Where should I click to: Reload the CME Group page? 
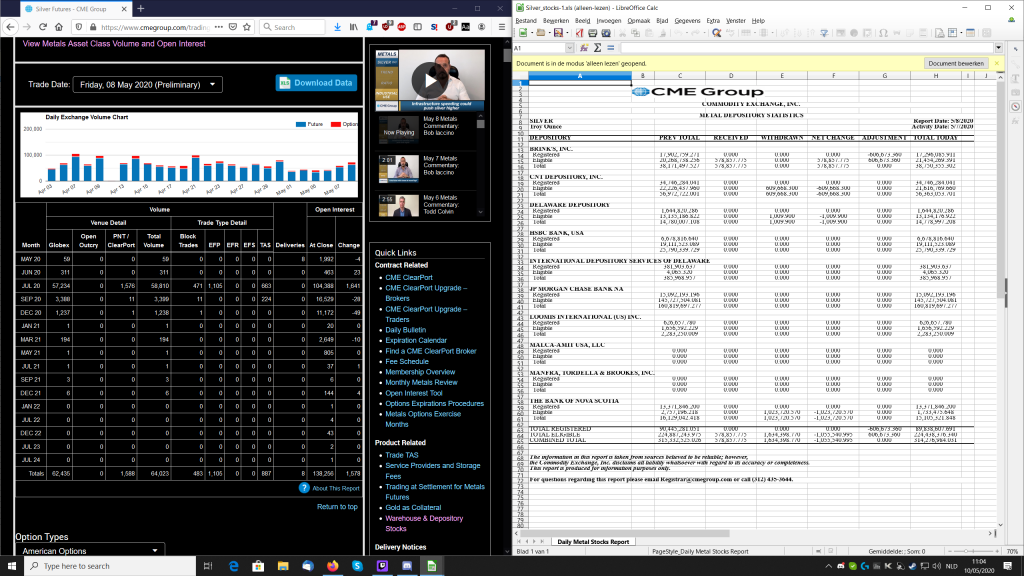click(43, 27)
